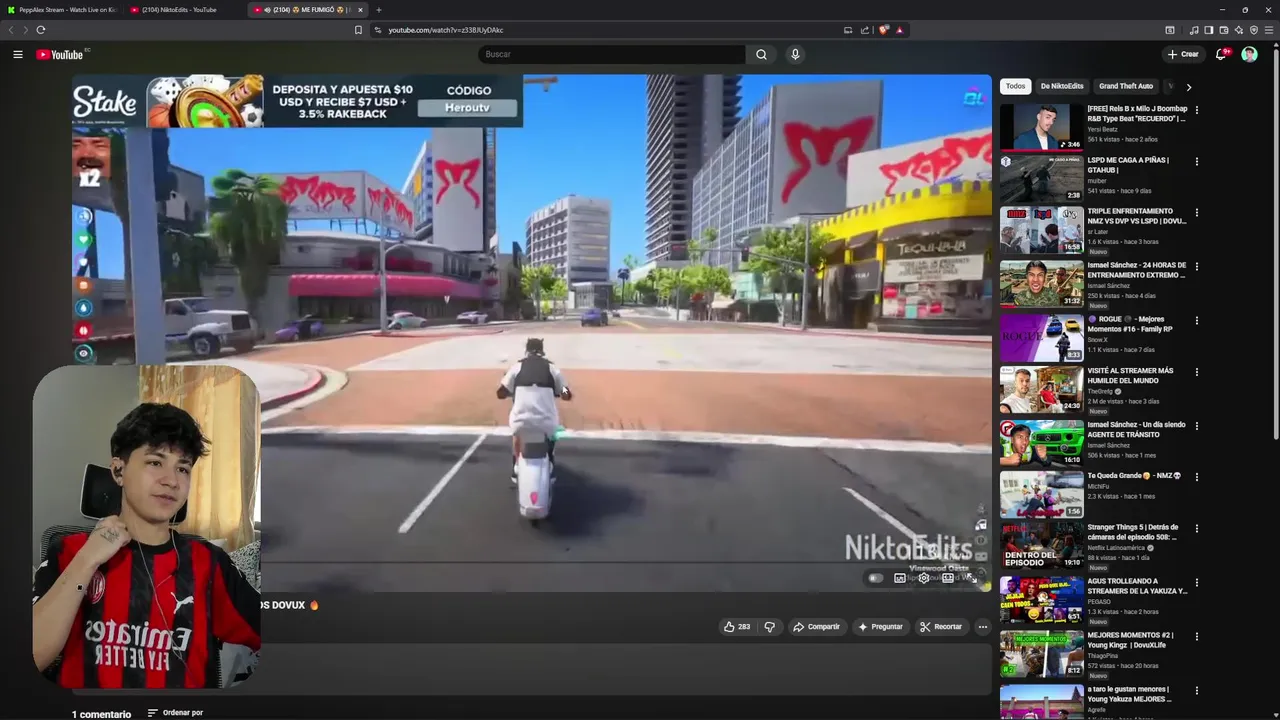Open options for LSPD ME CAGA A PIÑAS
The width and height of the screenshot is (1280, 720).
click(1196, 162)
